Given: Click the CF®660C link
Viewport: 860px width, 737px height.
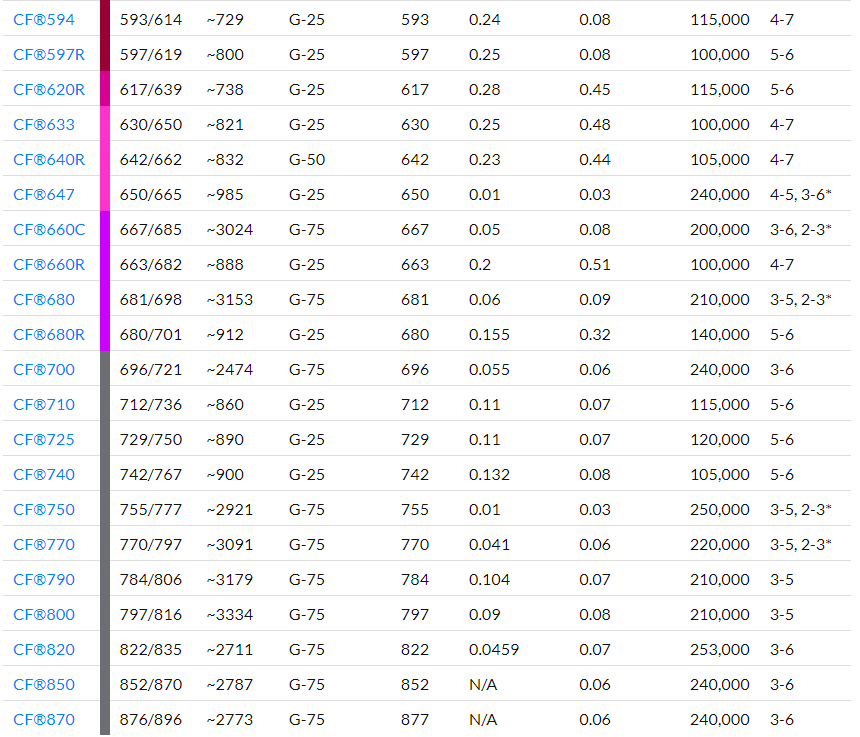Looking at the screenshot, I should point(49,230).
